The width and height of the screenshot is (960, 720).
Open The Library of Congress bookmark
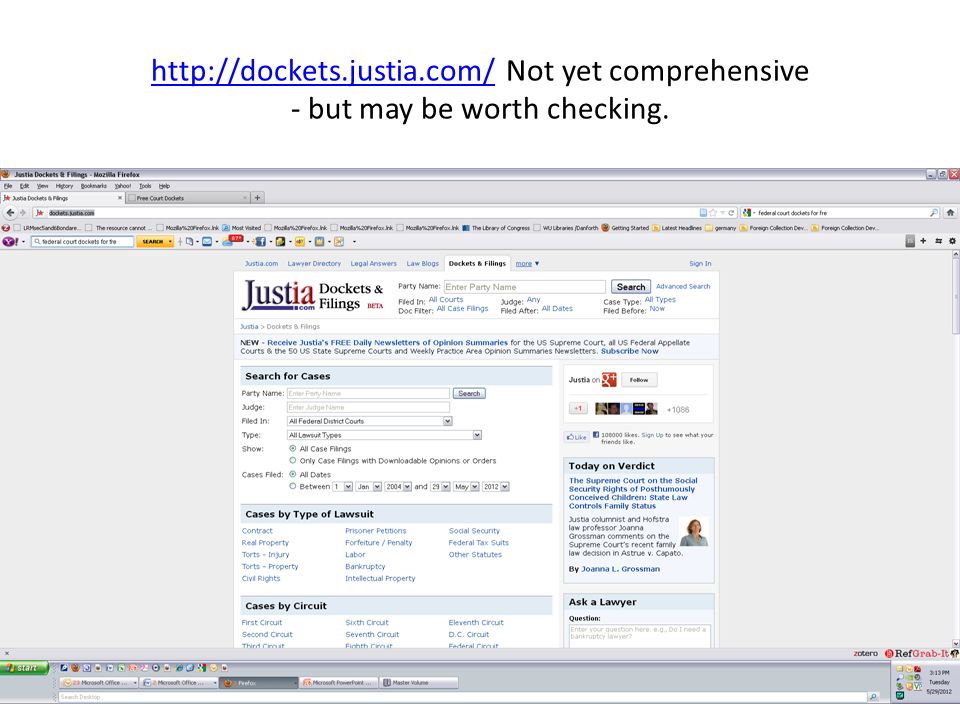(x=496, y=228)
